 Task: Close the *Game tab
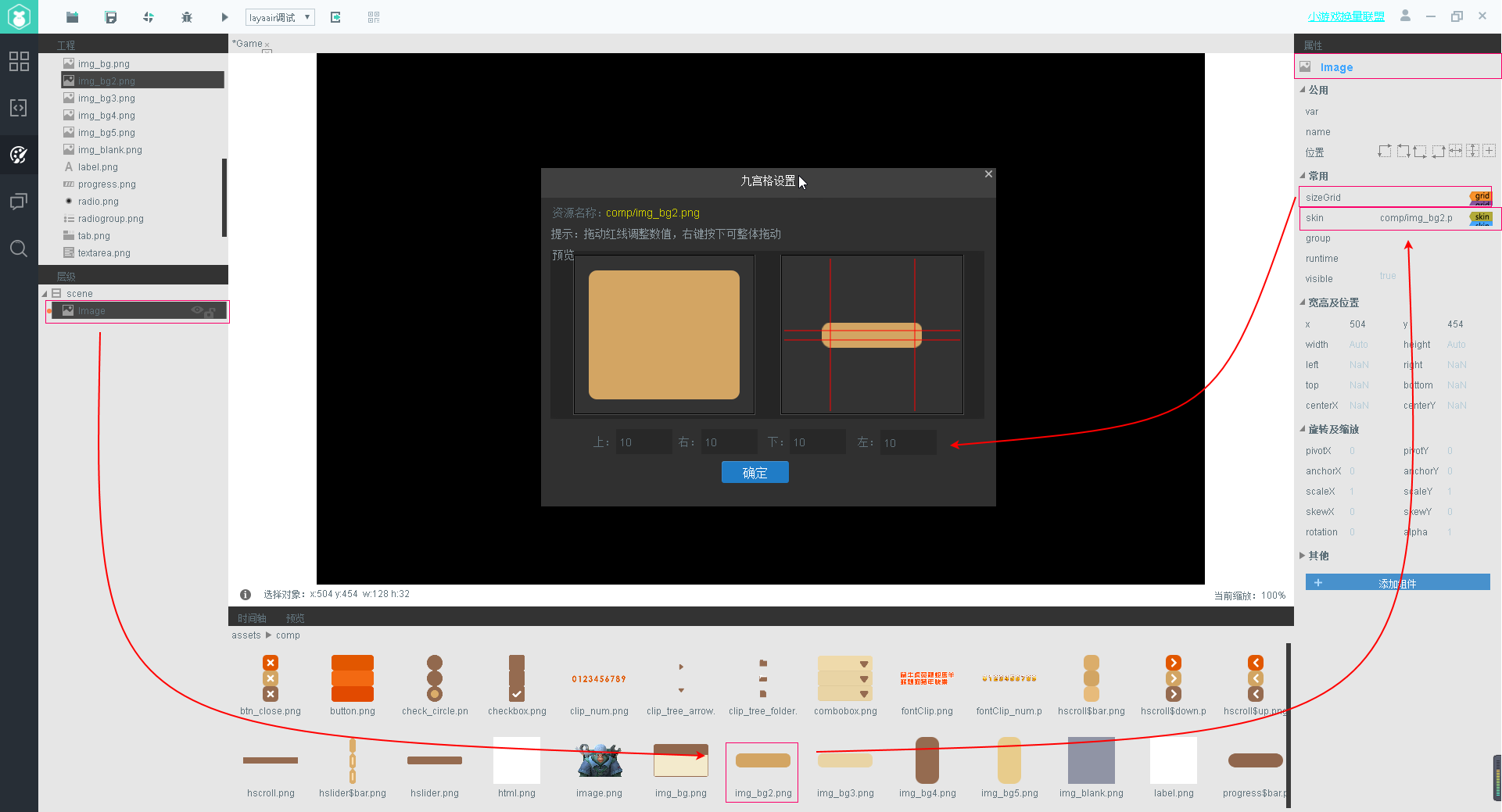click(267, 45)
